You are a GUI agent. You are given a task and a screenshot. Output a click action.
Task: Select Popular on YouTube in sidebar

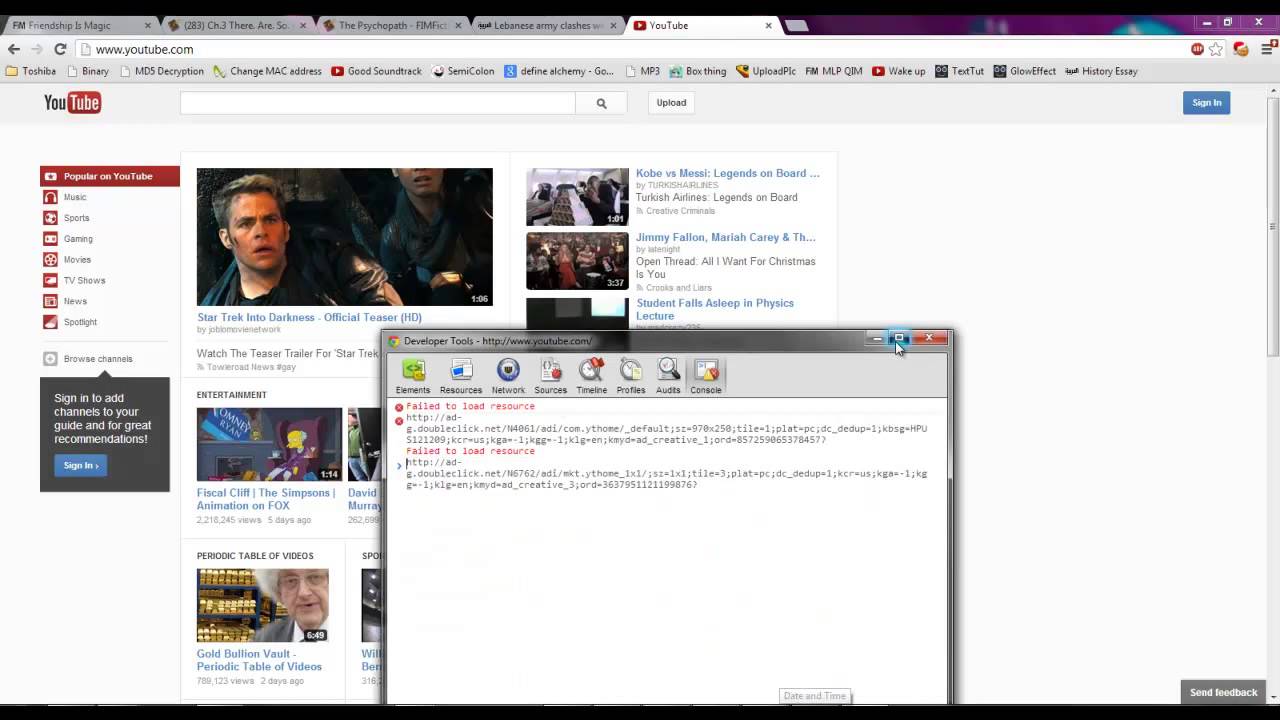(x=110, y=176)
